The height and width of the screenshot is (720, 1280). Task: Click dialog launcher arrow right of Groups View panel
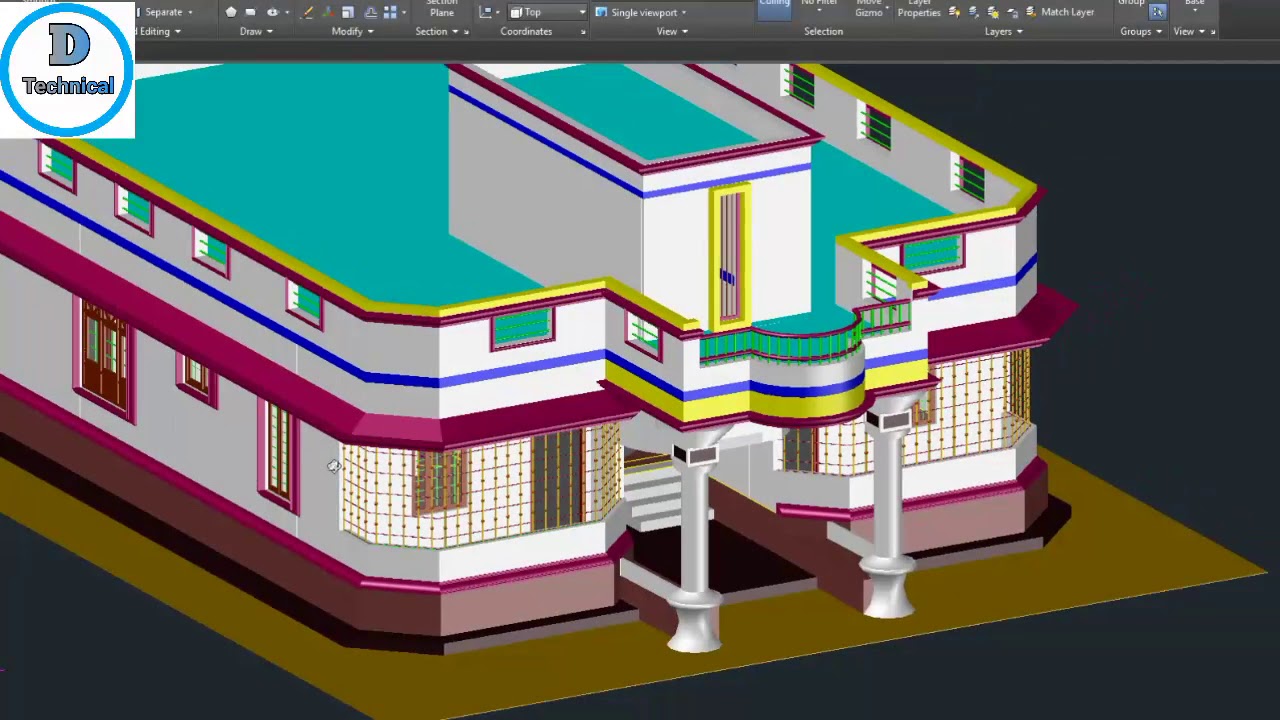click(1213, 32)
